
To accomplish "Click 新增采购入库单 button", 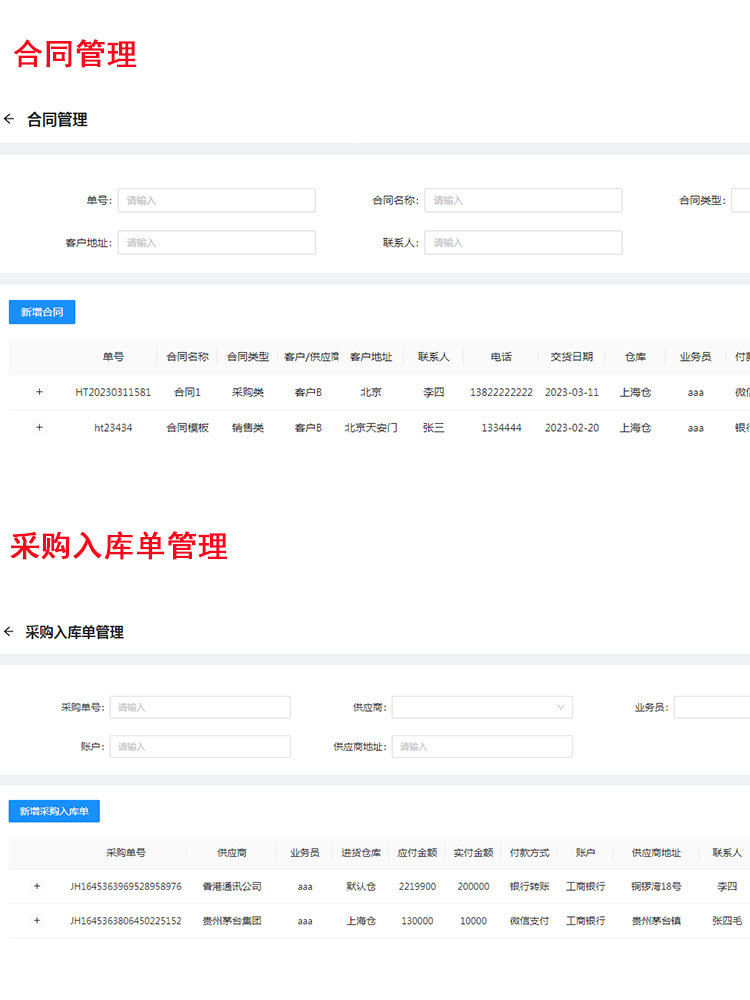I will [x=54, y=811].
